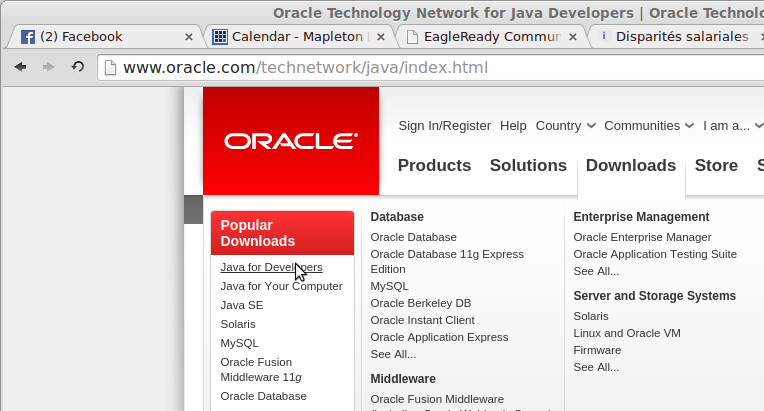Open Oracle Database 11g Express Edition
Image resolution: width=764 pixels, height=411 pixels.
coord(447,262)
